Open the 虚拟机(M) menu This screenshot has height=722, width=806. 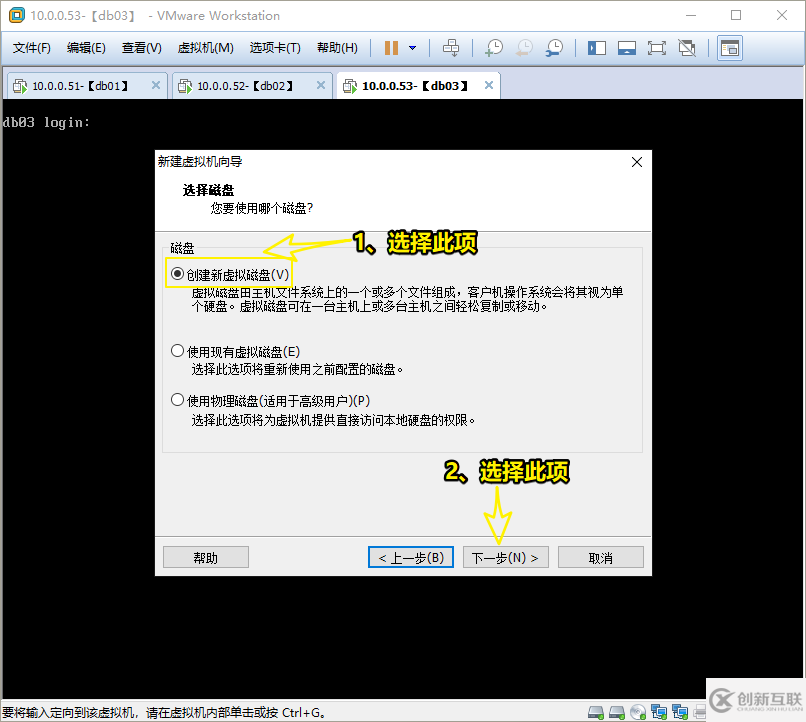point(205,48)
